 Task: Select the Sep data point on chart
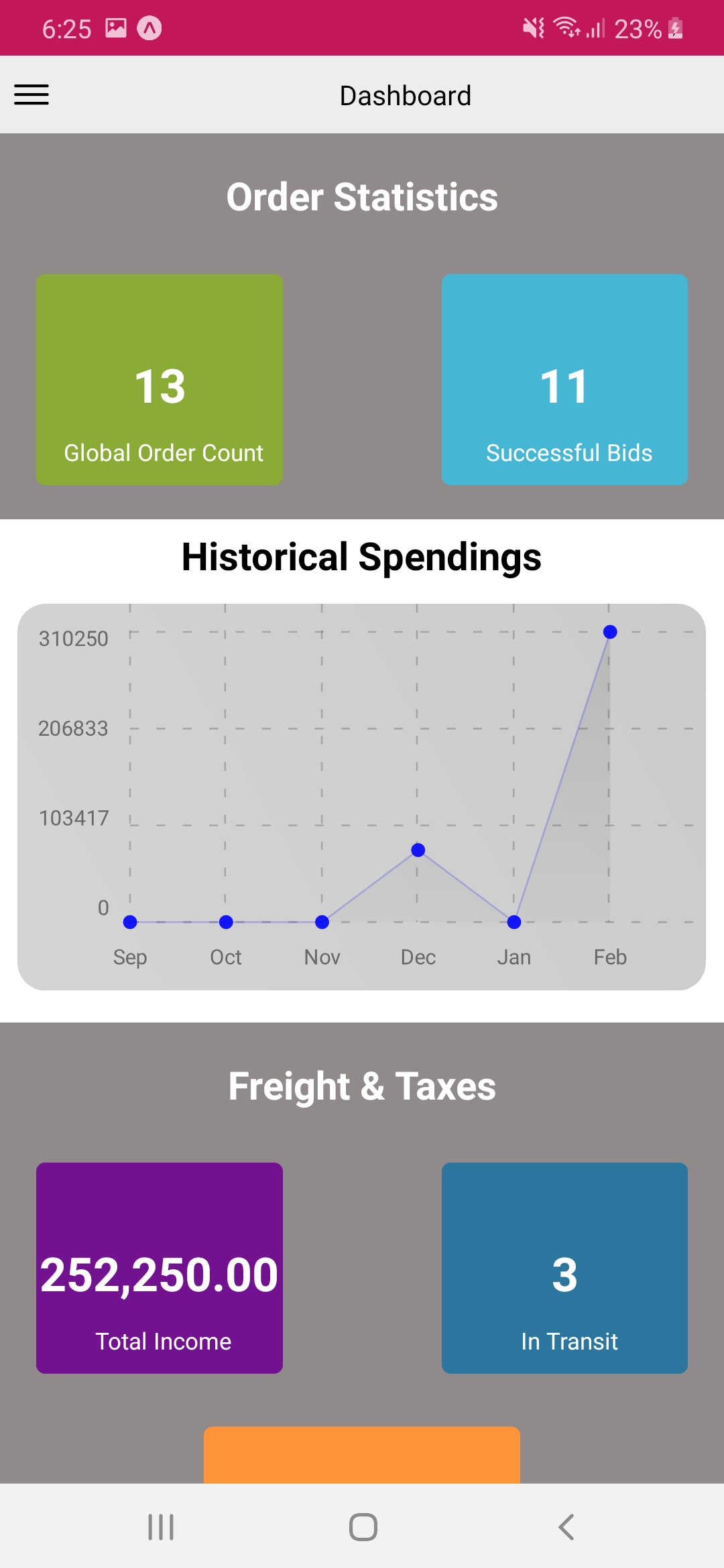[130, 922]
